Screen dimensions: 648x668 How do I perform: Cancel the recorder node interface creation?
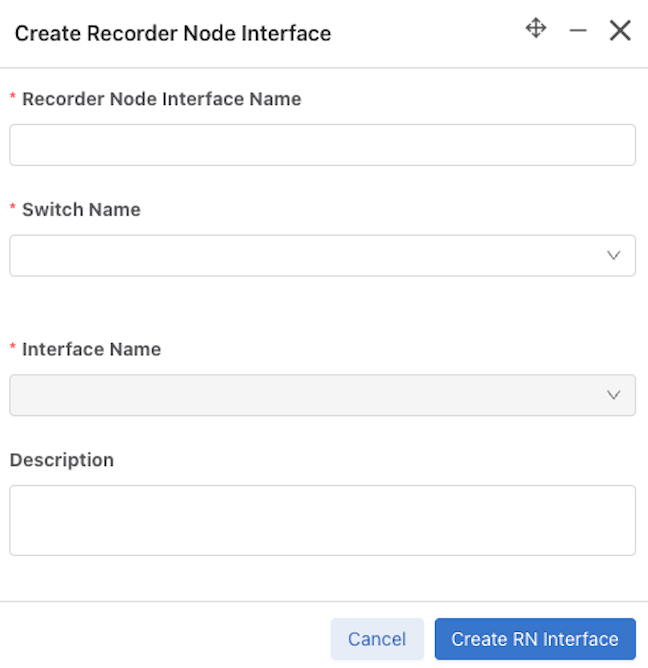pyautogui.click(x=377, y=639)
